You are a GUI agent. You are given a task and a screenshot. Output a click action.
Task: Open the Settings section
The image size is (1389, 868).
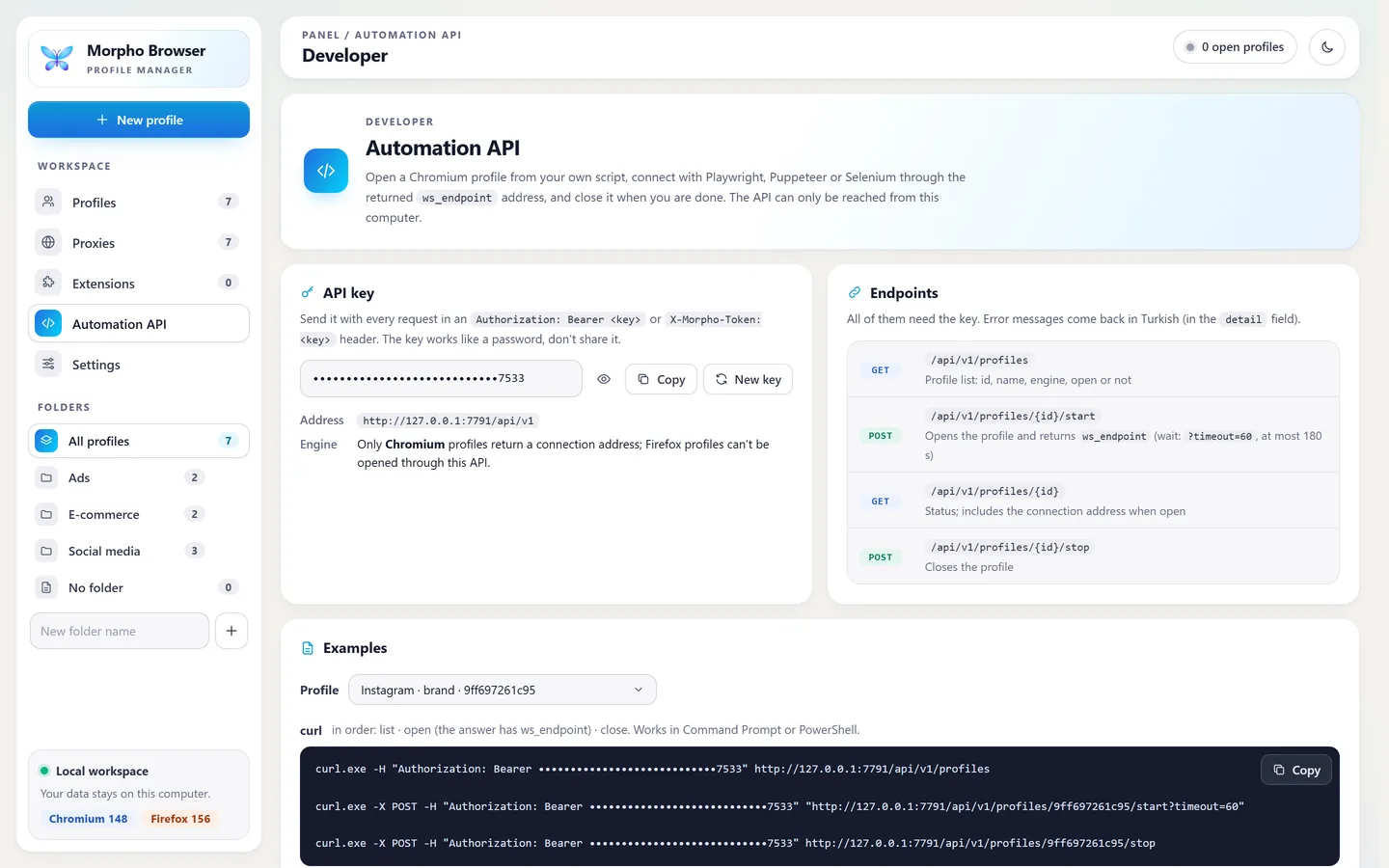click(139, 364)
